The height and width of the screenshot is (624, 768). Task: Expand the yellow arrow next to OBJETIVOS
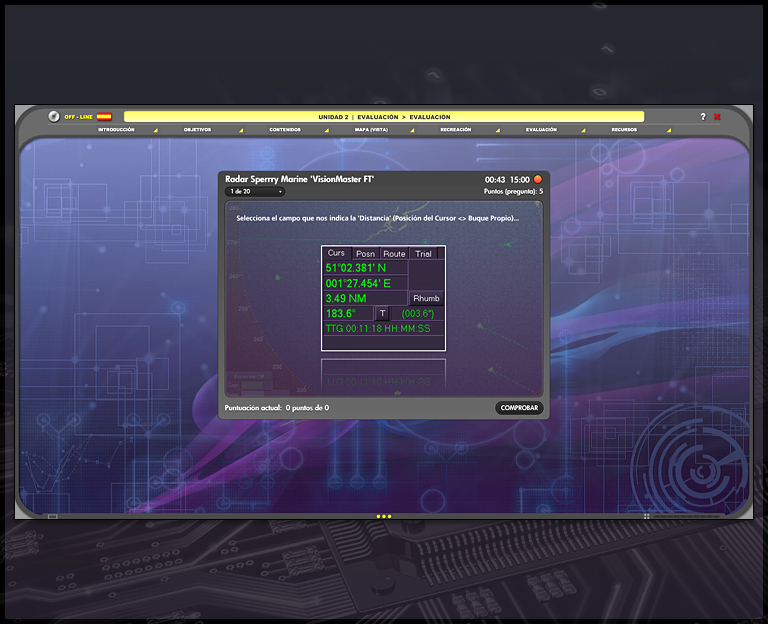coord(241,130)
